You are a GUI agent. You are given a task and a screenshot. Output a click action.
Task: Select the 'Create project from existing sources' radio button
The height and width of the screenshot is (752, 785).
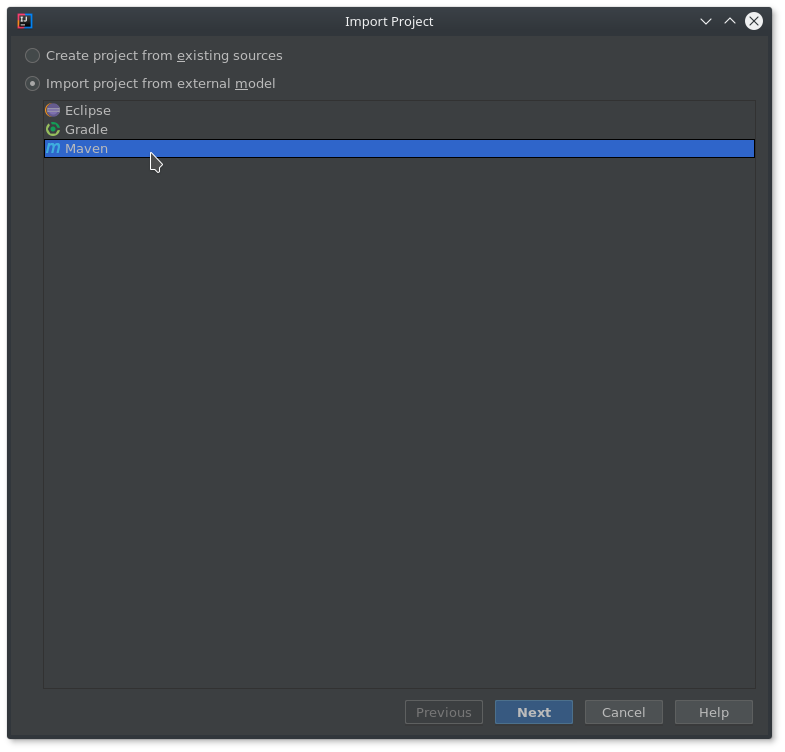click(33, 55)
